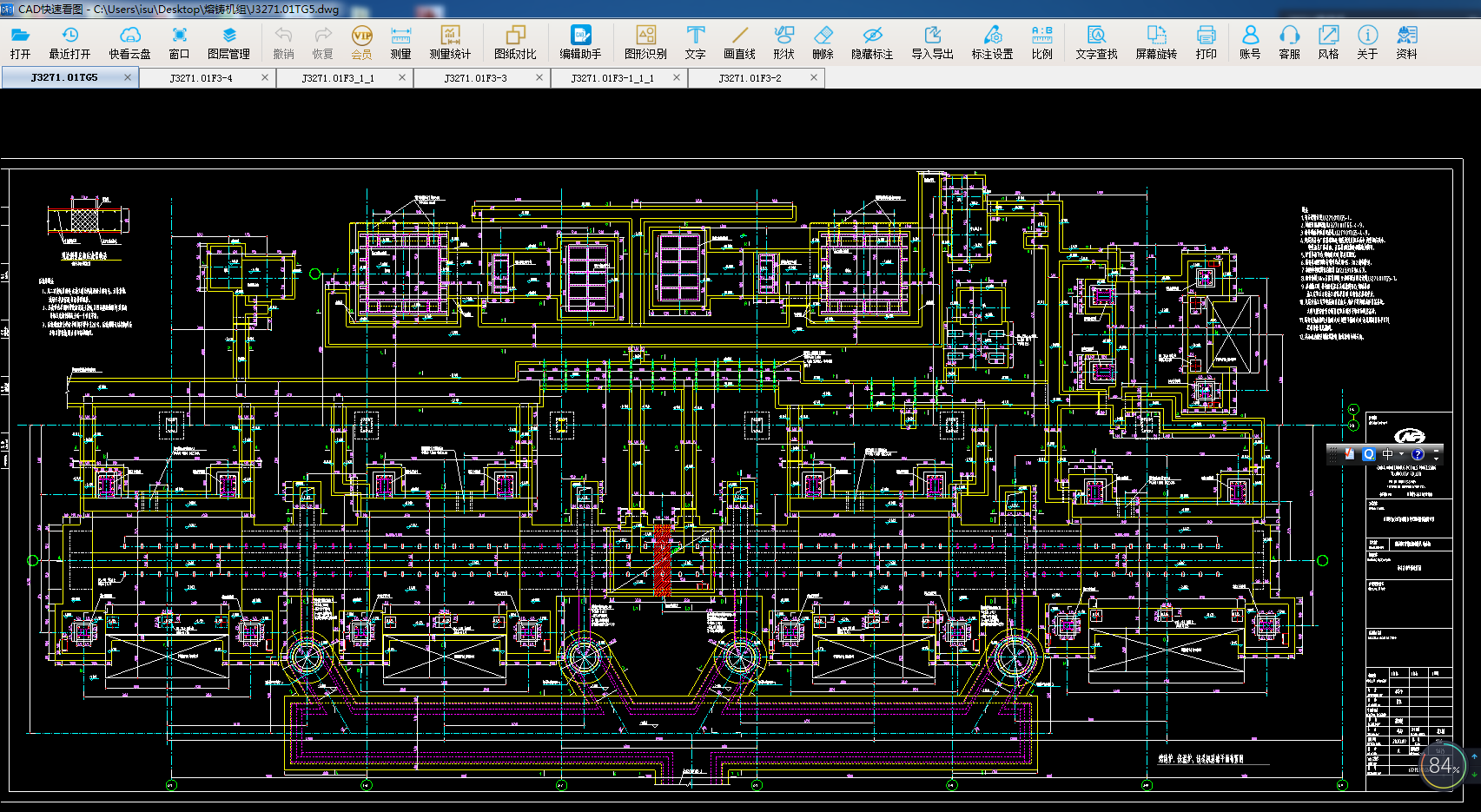Change 风格 interface style
The height and width of the screenshot is (812, 1481).
click(1328, 43)
